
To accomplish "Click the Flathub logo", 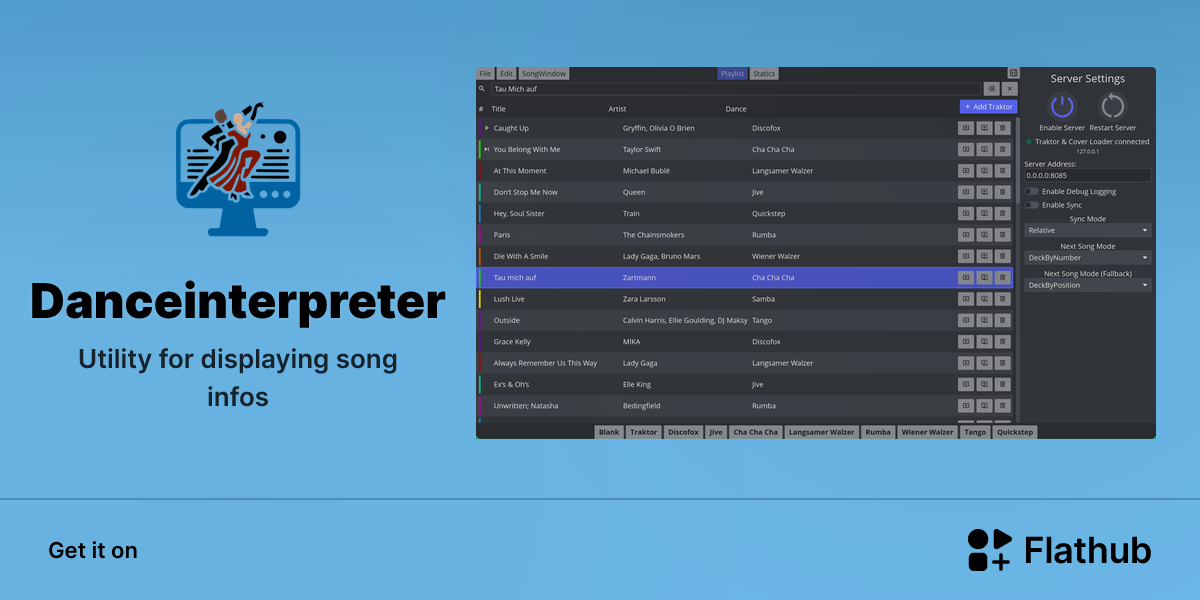I will pos(1059,550).
